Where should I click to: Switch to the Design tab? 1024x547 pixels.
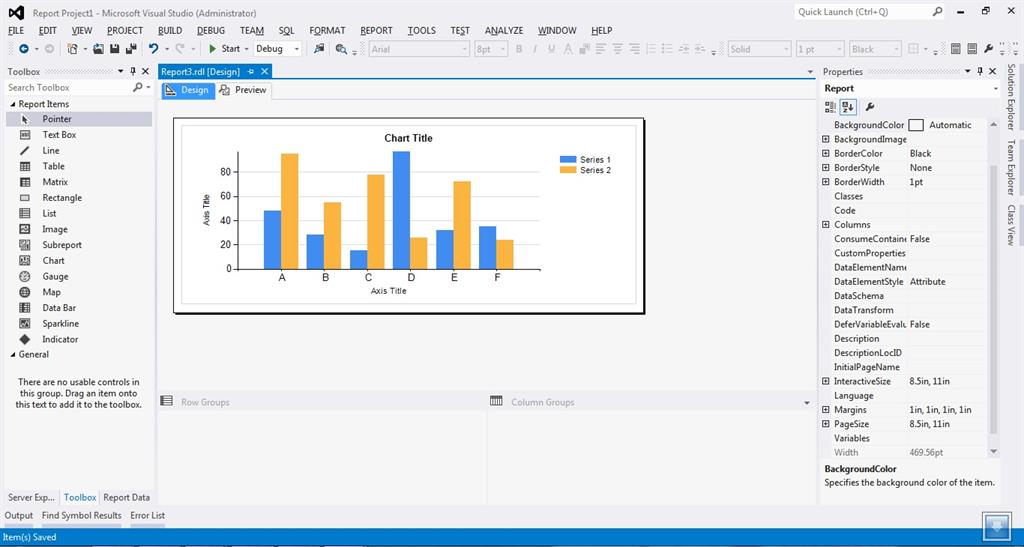coord(187,90)
